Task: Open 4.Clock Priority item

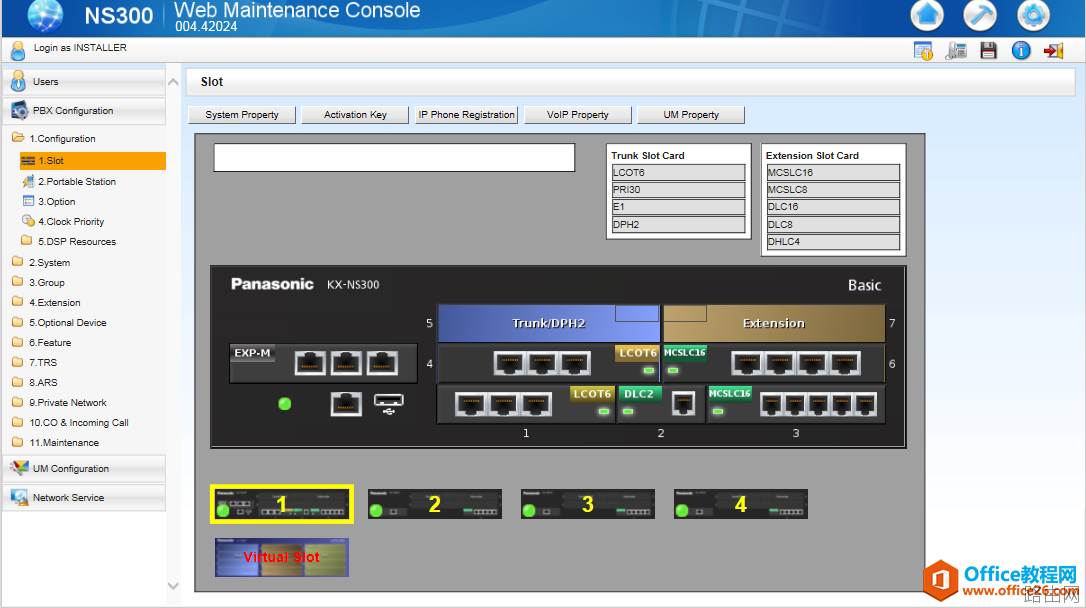Action: point(63,222)
